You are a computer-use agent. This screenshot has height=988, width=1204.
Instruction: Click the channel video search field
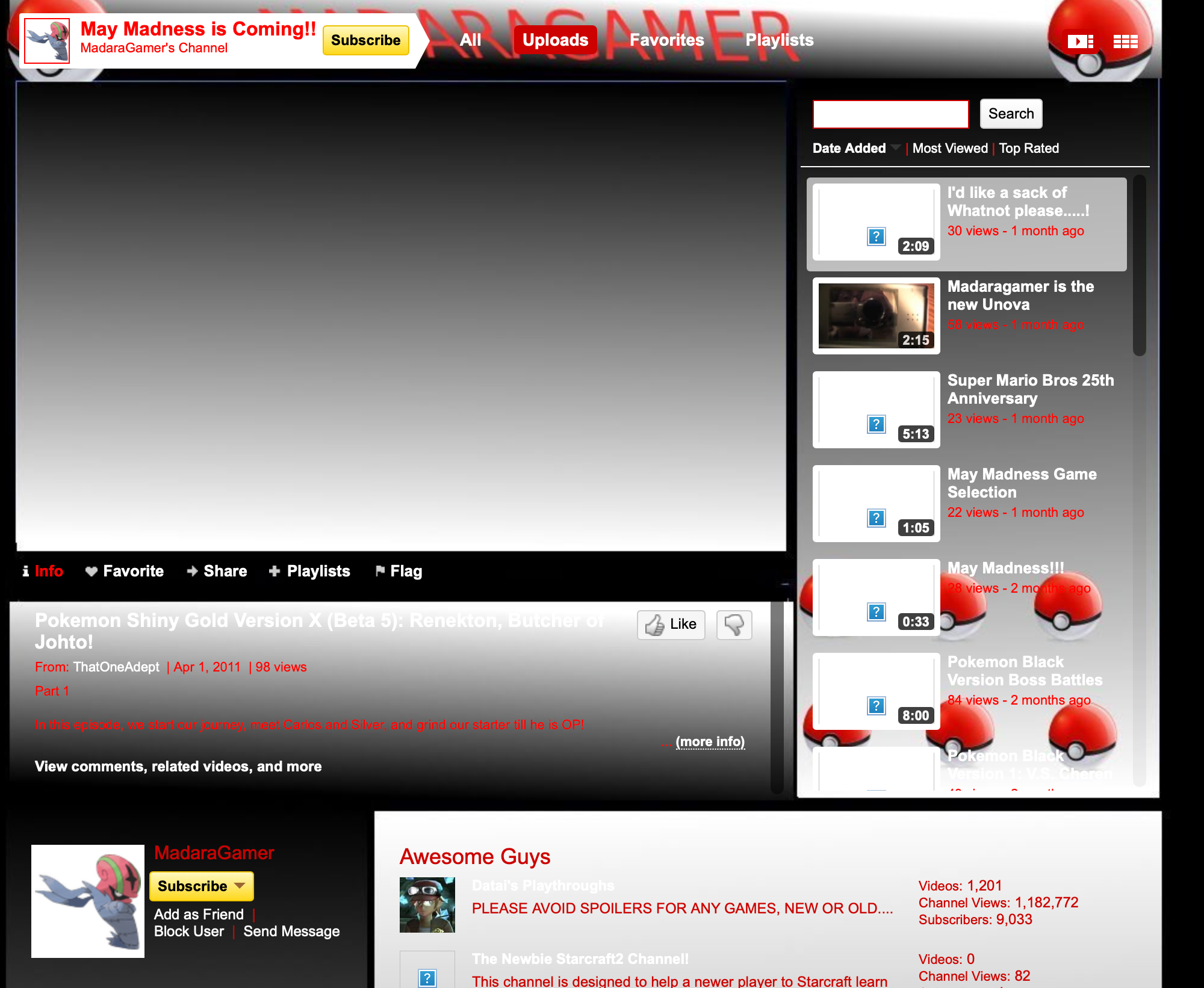890,114
